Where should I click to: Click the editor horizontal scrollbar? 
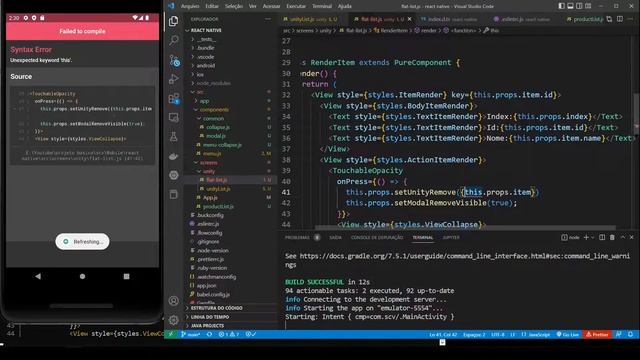pyautogui.click(x=465, y=228)
